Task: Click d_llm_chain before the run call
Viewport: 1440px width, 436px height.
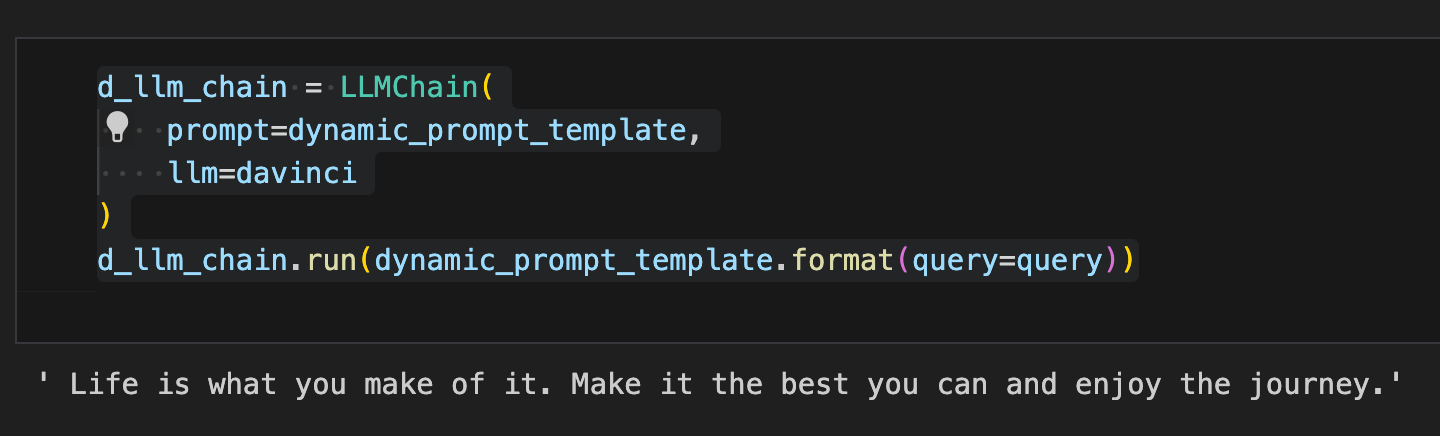Action: click(x=192, y=260)
